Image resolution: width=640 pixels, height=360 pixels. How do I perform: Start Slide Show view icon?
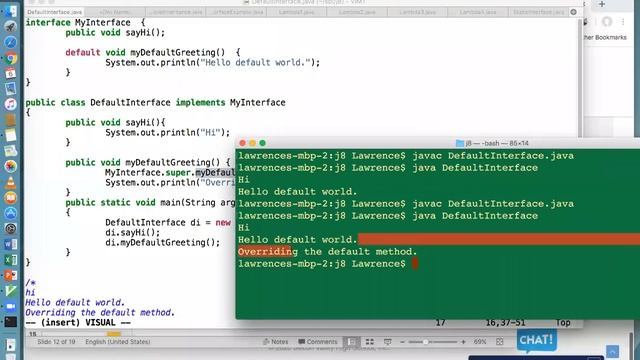pyautogui.click(x=387, y=342)
